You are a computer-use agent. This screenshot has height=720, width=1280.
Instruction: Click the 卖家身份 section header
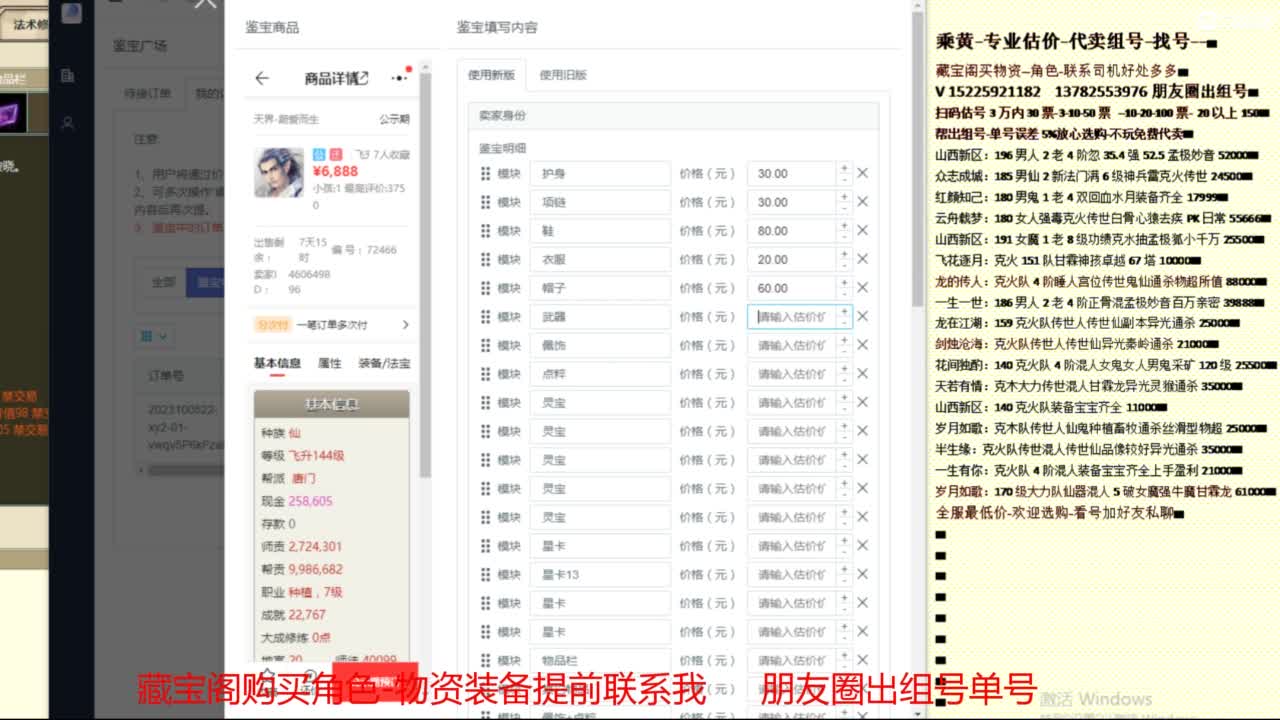click(x=673, y=115)
